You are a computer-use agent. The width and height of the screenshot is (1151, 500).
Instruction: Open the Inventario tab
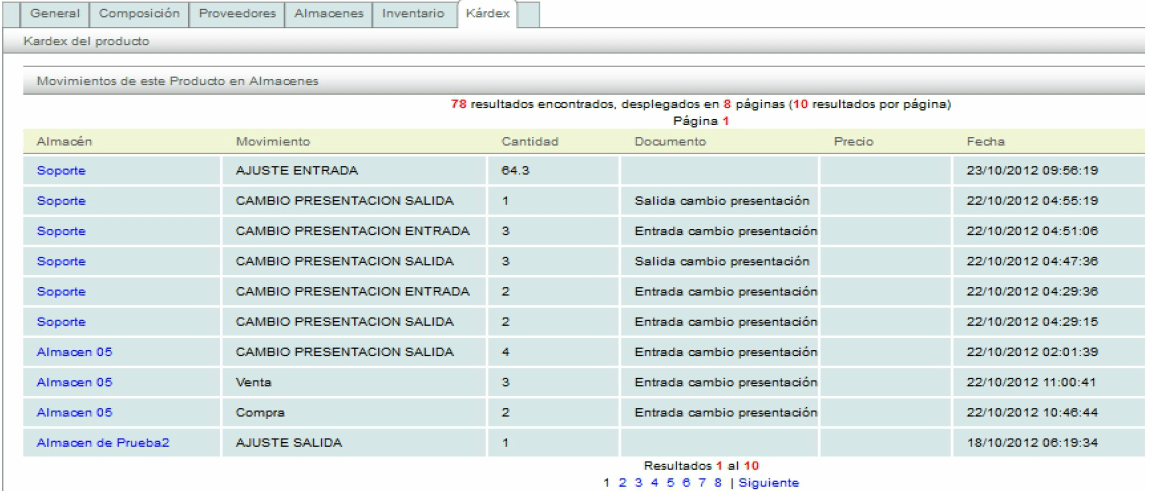pos(413,14)
